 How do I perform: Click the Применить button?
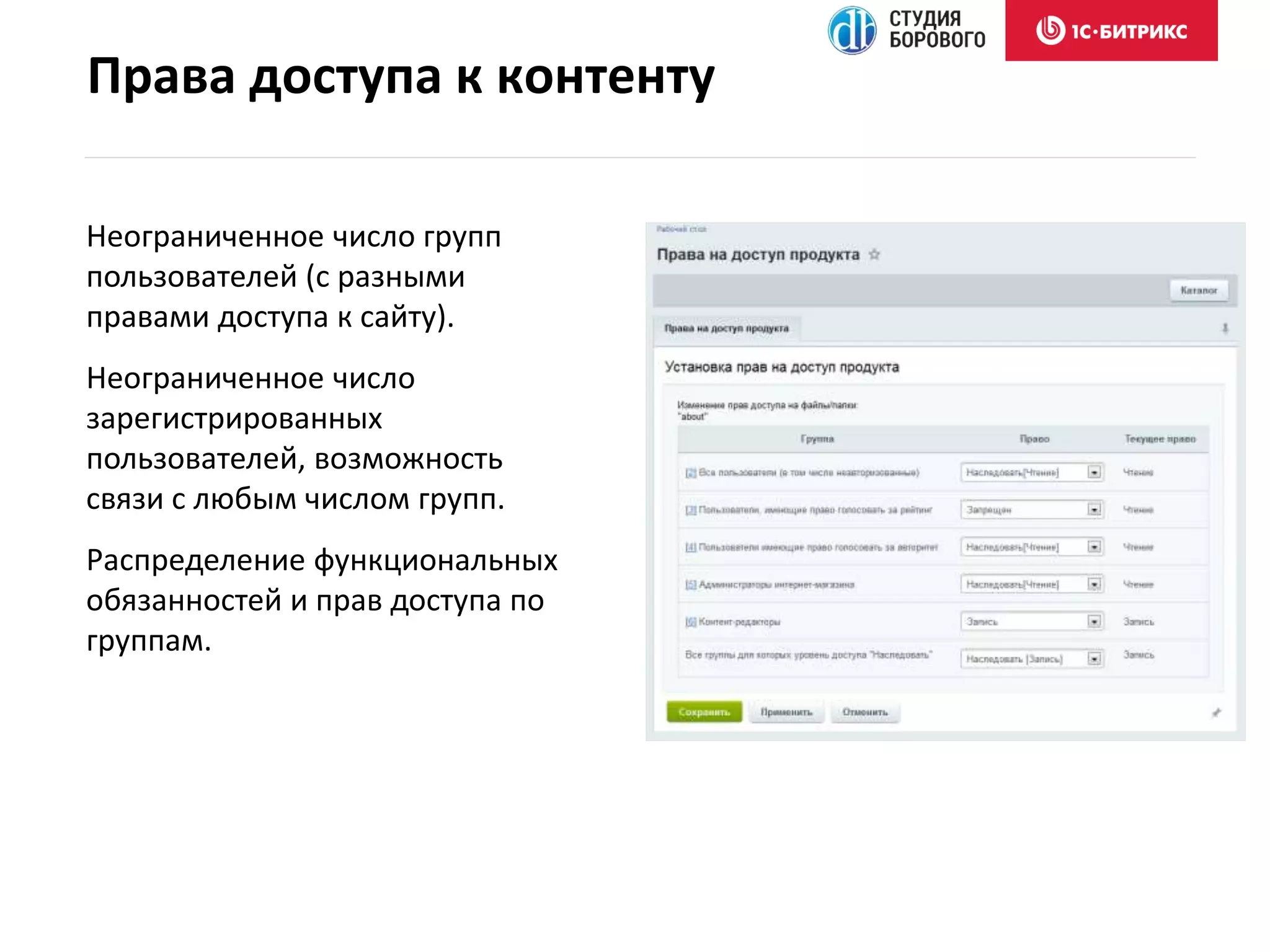click(x=786, y=712)
